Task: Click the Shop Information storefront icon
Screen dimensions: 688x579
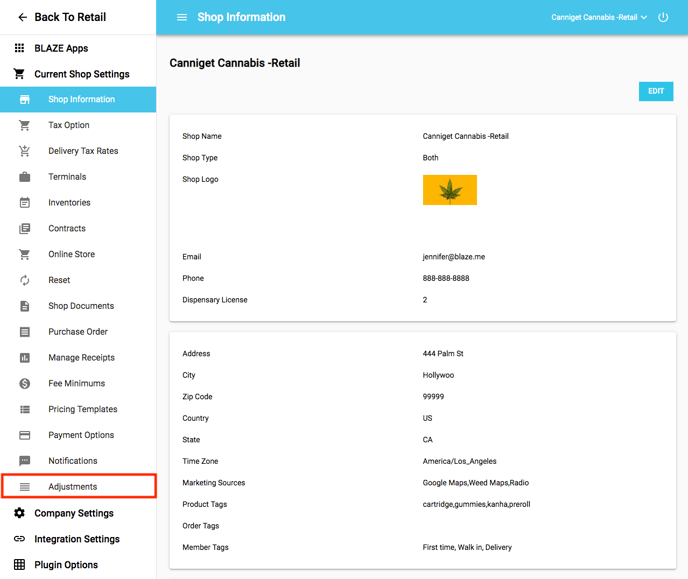Action: 25,100
